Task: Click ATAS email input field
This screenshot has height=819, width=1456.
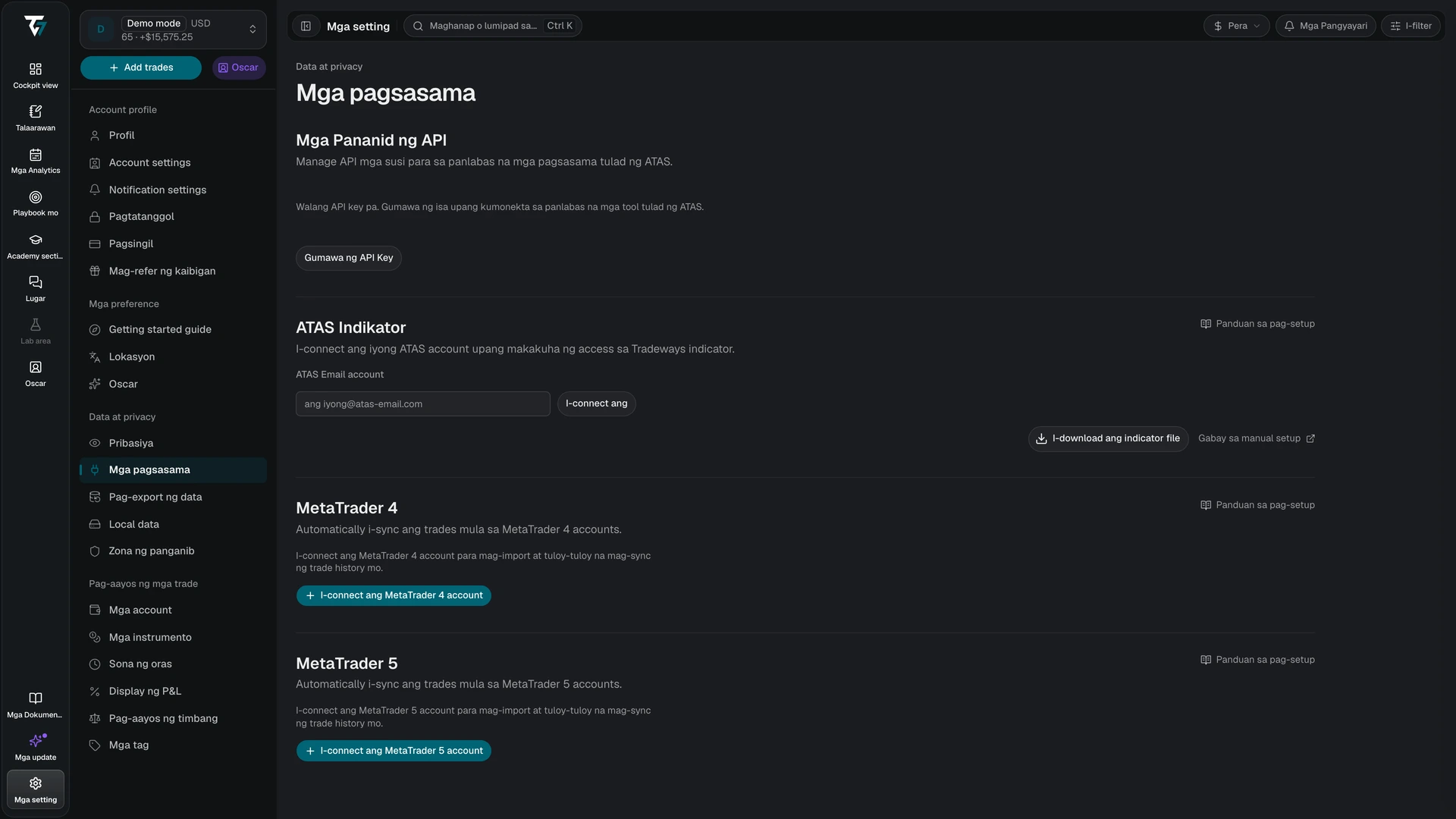Action: [x=422, y=404]
